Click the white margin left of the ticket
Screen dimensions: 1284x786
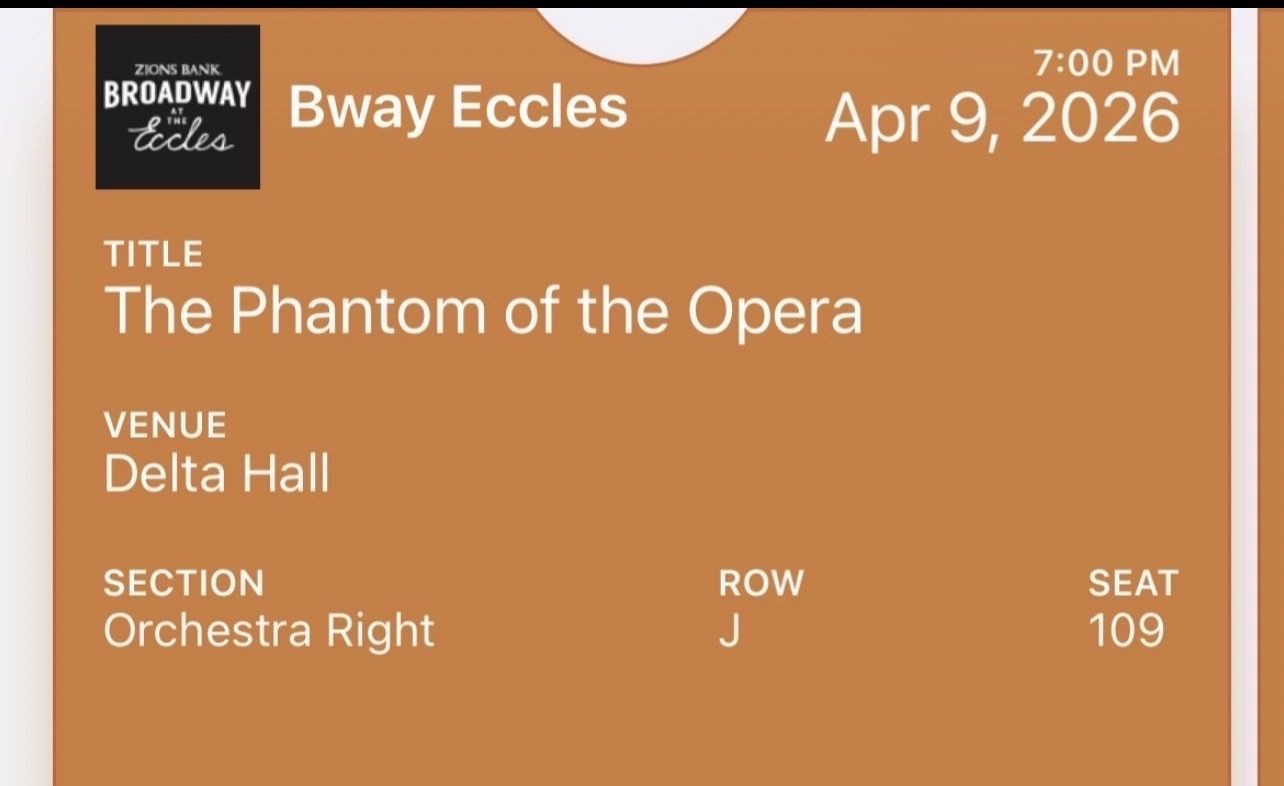tap(25, 400)
